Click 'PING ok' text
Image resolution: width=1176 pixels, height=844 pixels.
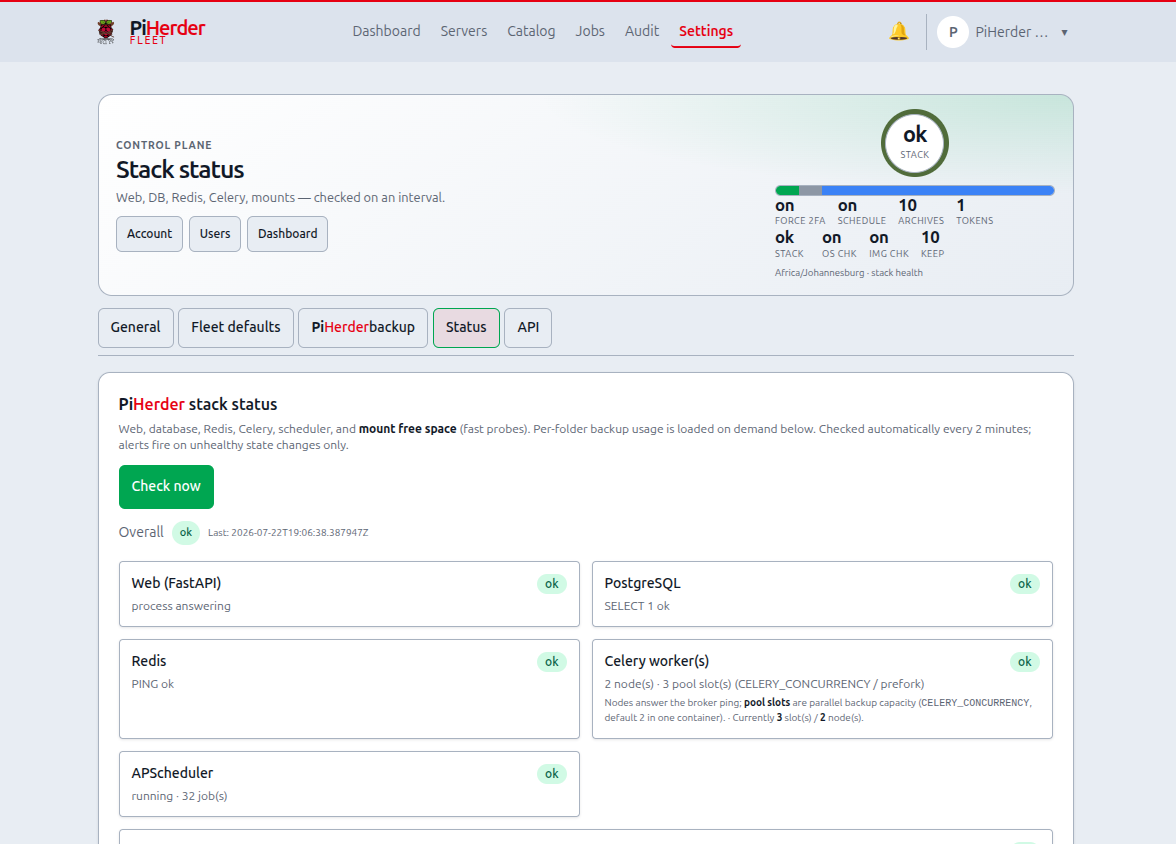tap(152, 684)
